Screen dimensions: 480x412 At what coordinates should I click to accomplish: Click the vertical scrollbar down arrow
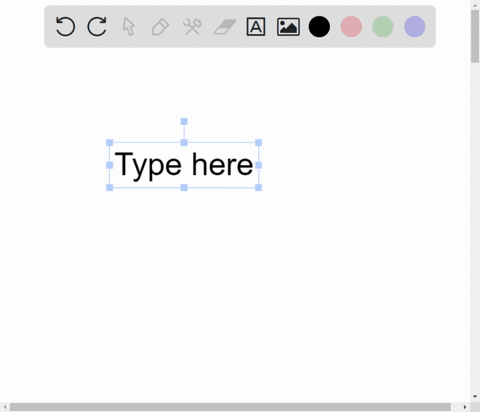(x=475, y=397)
